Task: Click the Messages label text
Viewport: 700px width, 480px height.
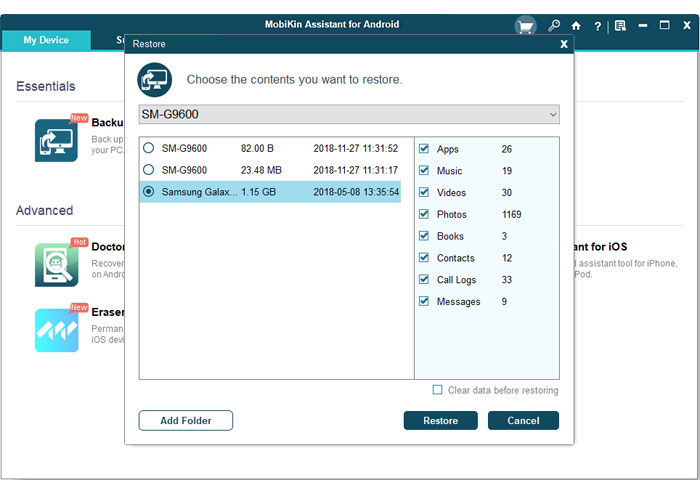Action: (x=458, y=301)
